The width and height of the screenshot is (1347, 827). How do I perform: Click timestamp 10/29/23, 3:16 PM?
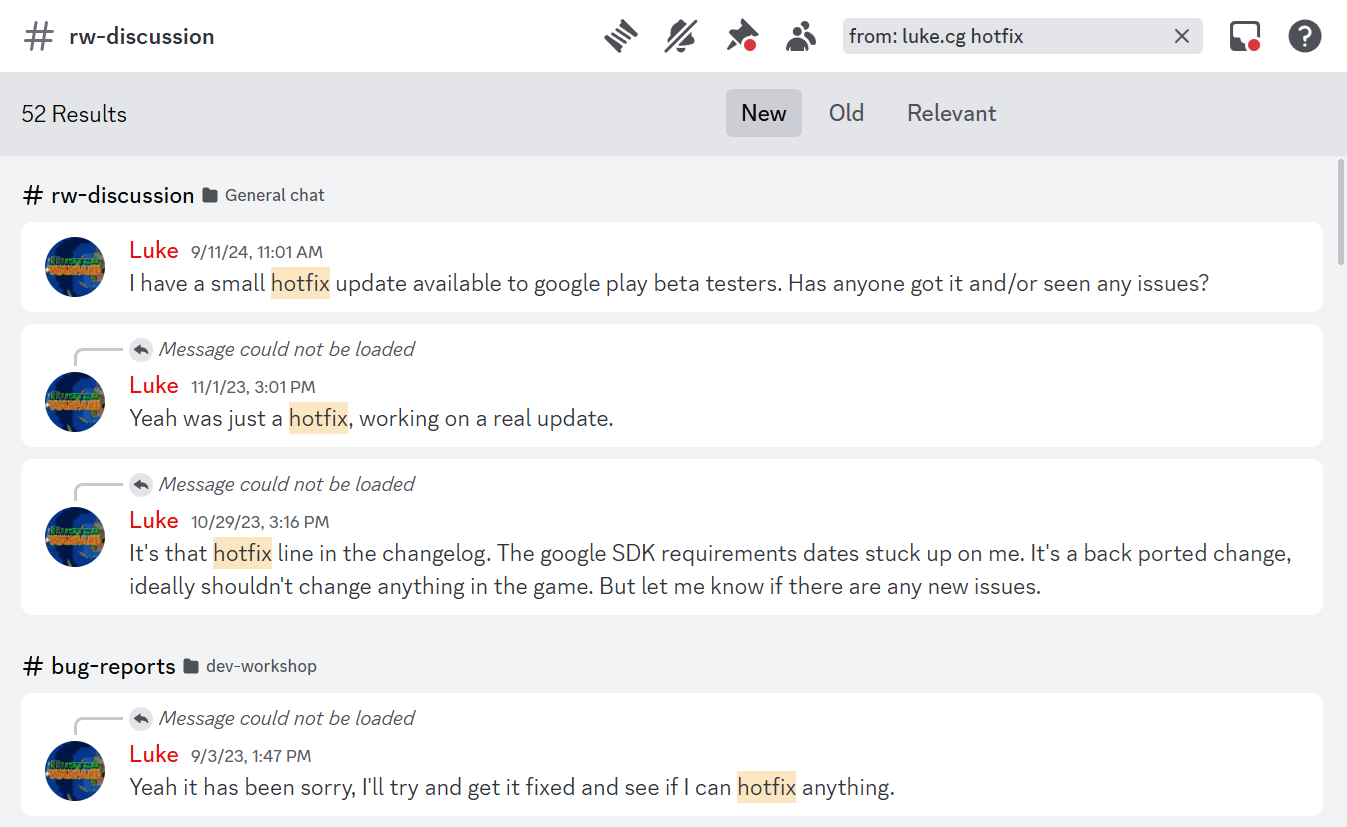[260, 522]
